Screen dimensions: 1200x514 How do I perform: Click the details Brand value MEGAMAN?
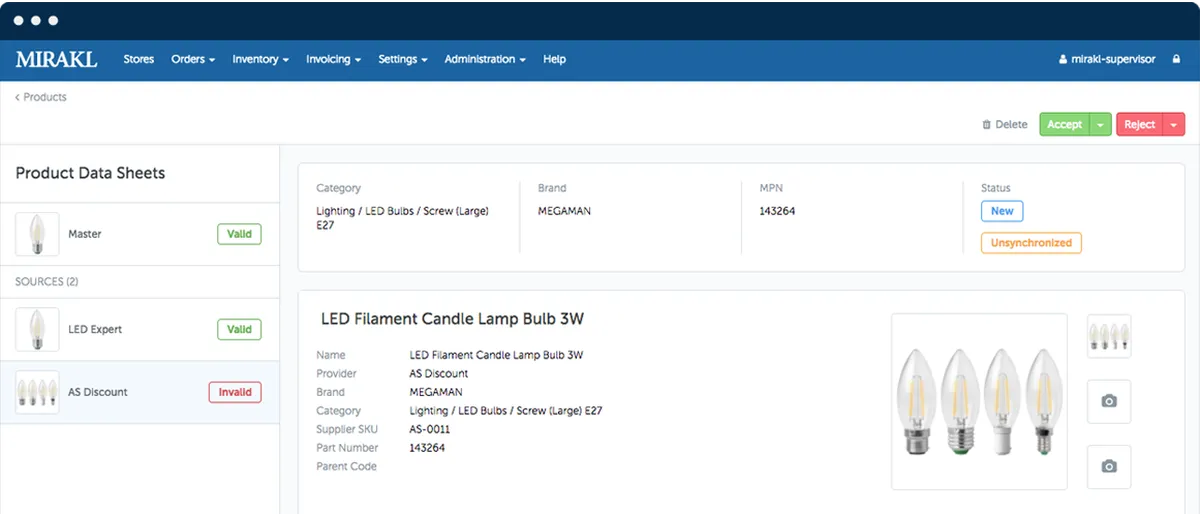point(436,392)
